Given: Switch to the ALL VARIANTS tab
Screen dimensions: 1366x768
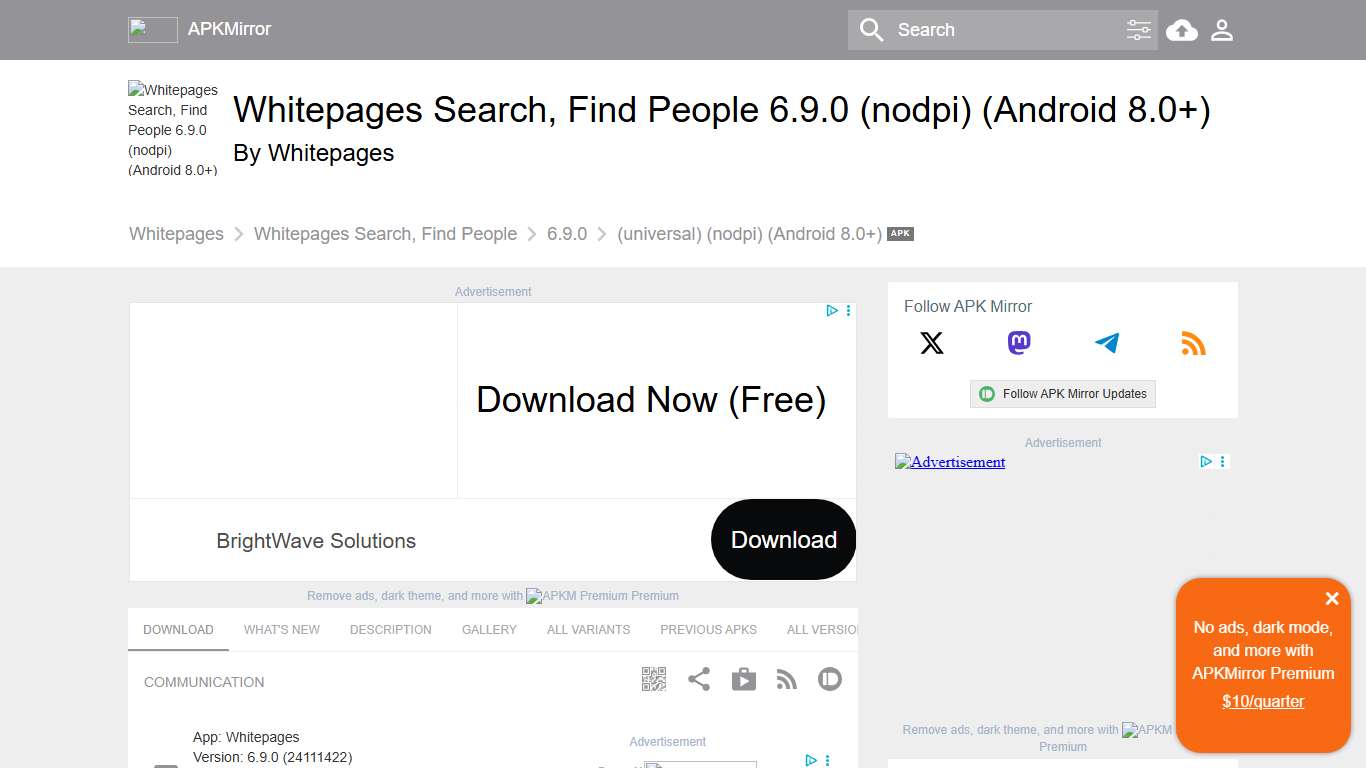Looking at the screenshot, I should coord(588,629).
